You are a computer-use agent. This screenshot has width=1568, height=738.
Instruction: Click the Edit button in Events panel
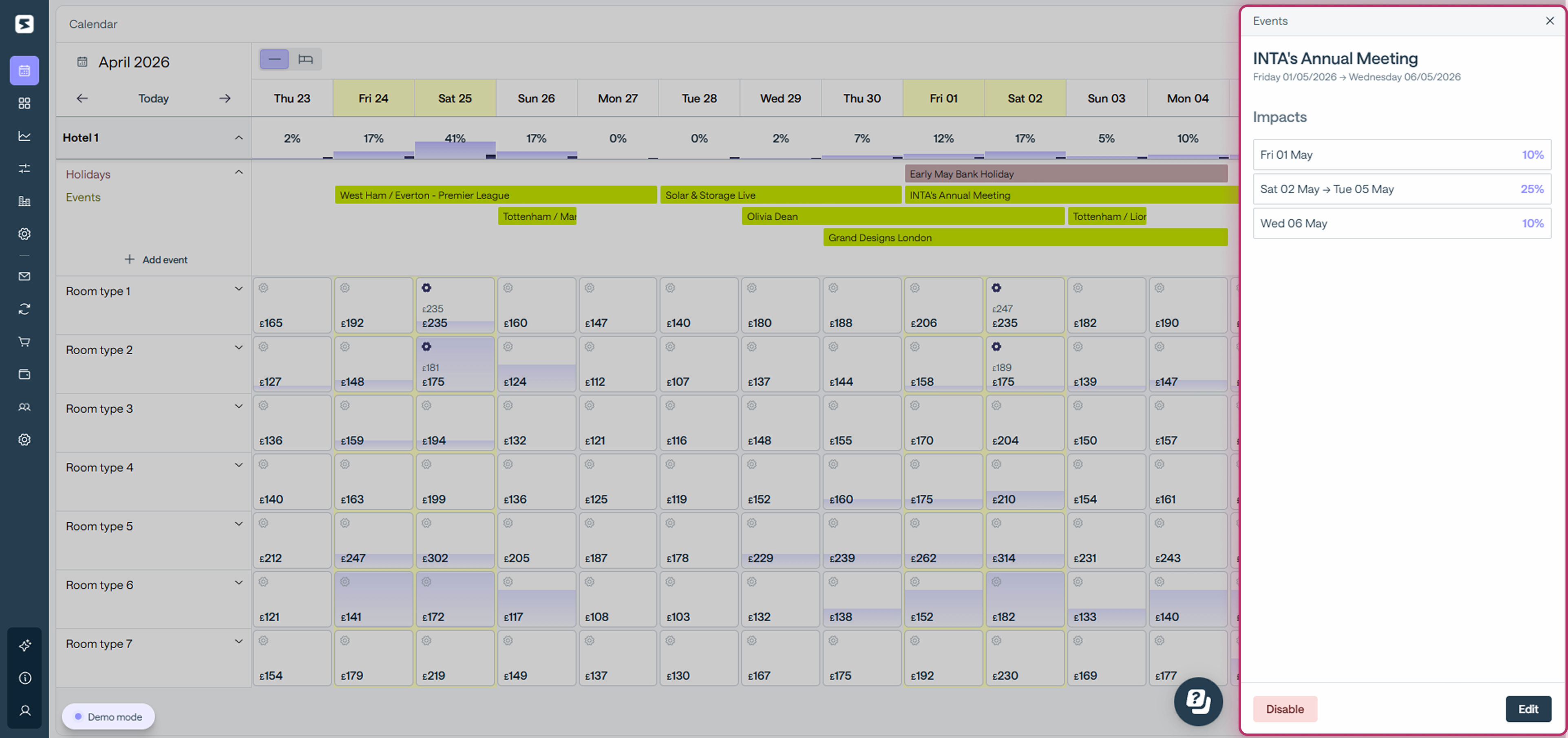click(x=1528, y=709)
